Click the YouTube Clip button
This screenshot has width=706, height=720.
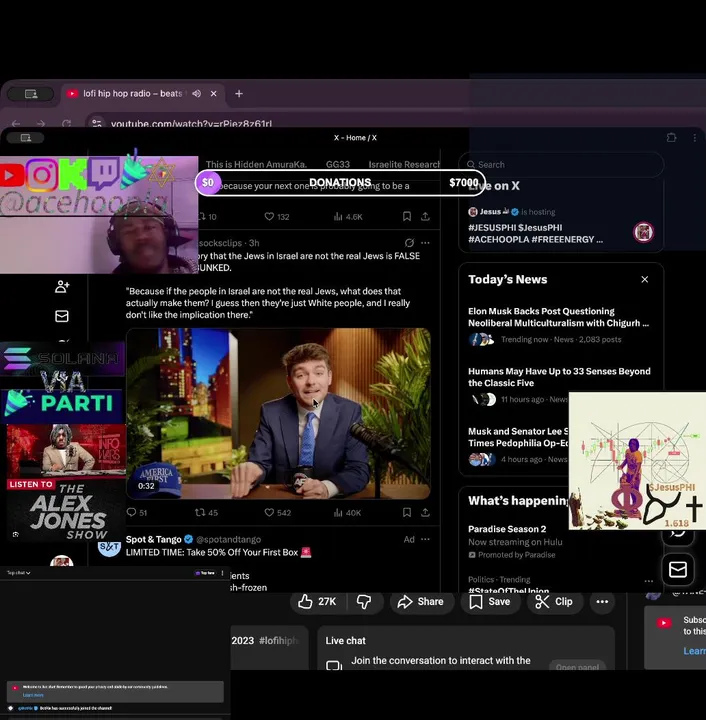point(555,602)
